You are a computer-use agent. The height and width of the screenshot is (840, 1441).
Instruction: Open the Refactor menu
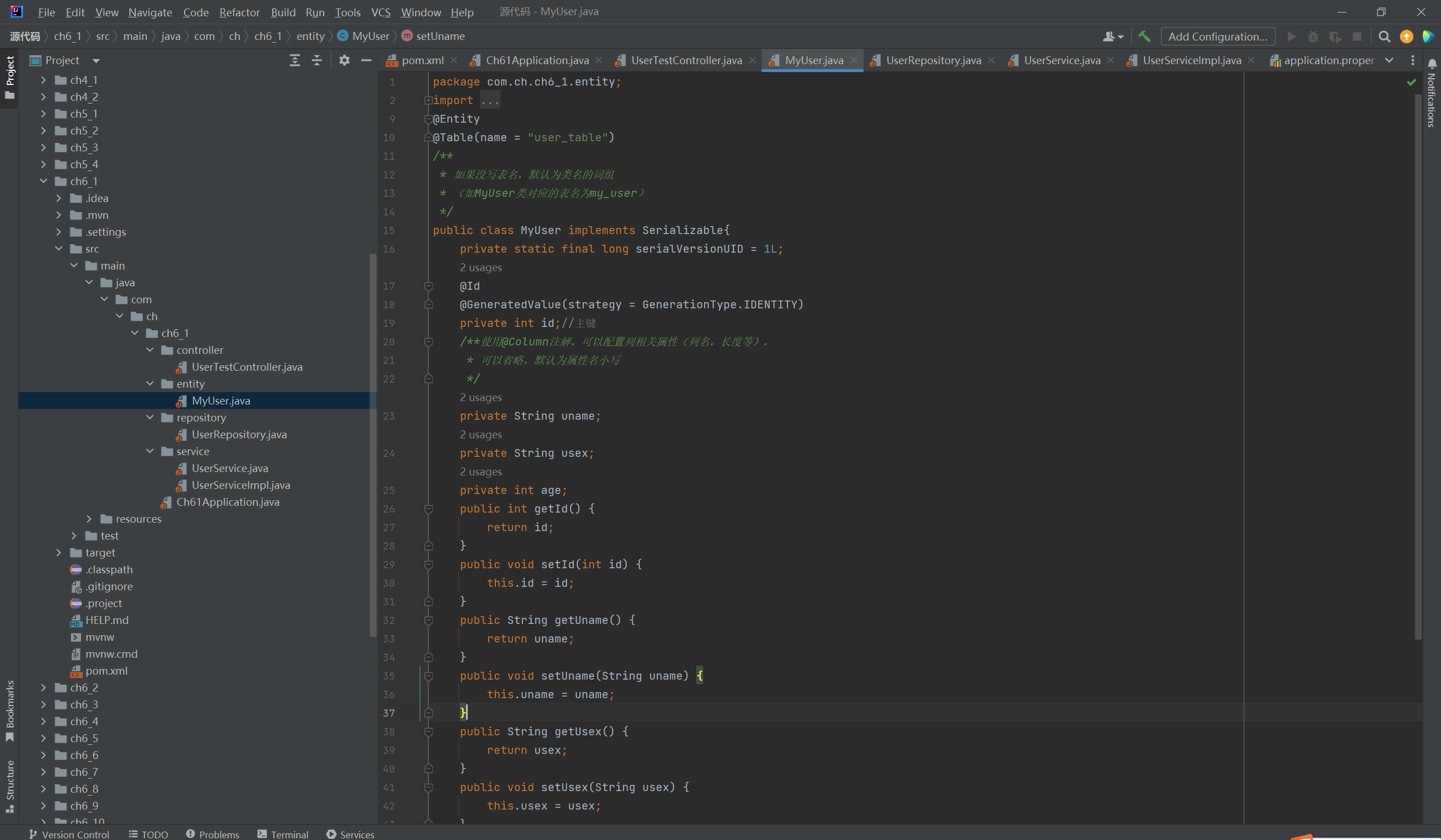(x=239, y=12)
